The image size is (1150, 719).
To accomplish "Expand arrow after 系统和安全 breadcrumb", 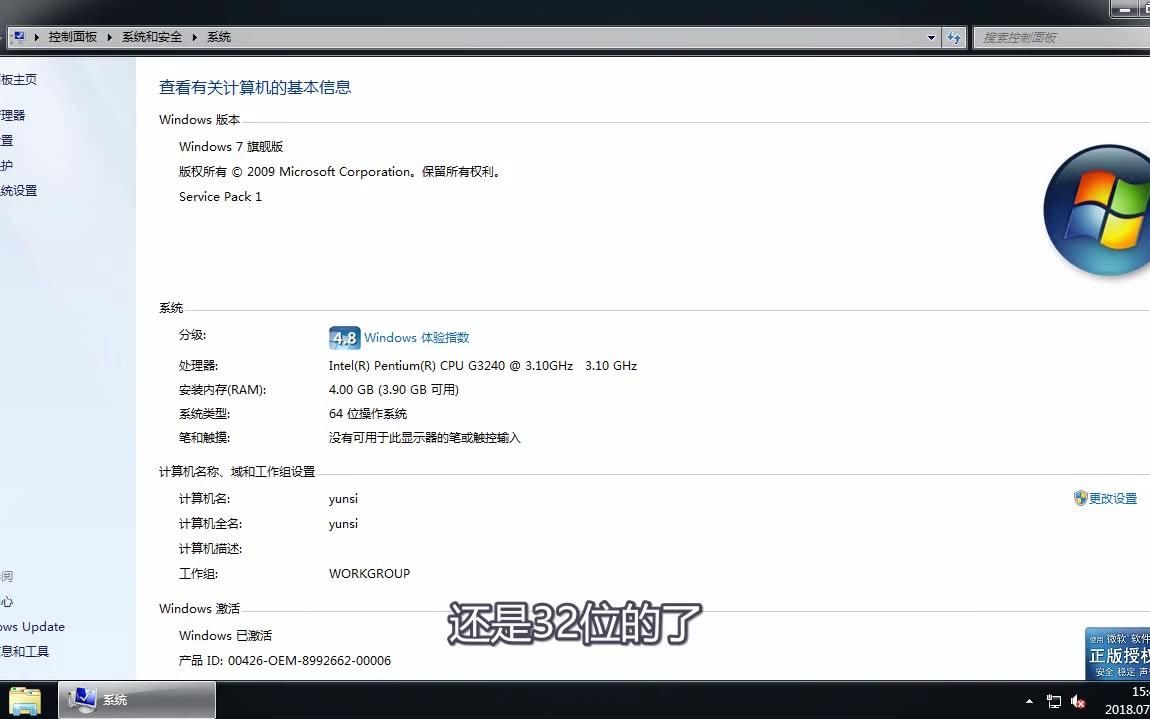I will point(195,37).
